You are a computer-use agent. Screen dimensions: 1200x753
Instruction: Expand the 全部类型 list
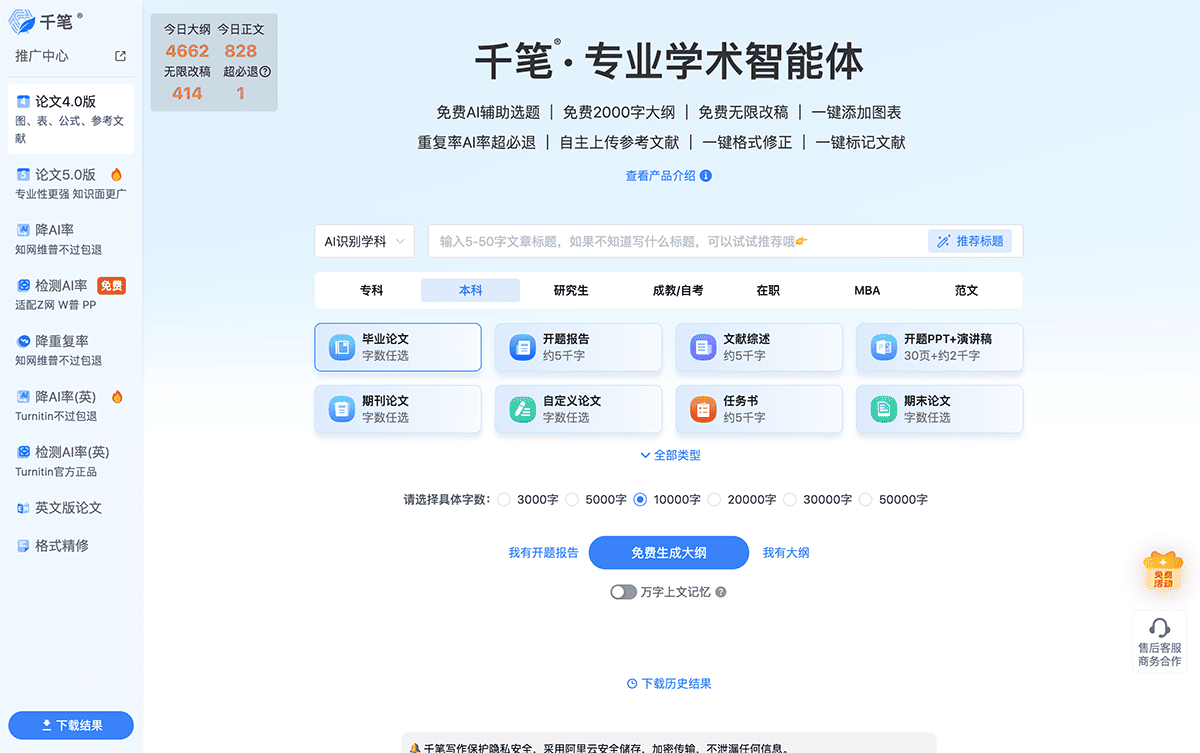pyautogui.click(x=669, y=455)
